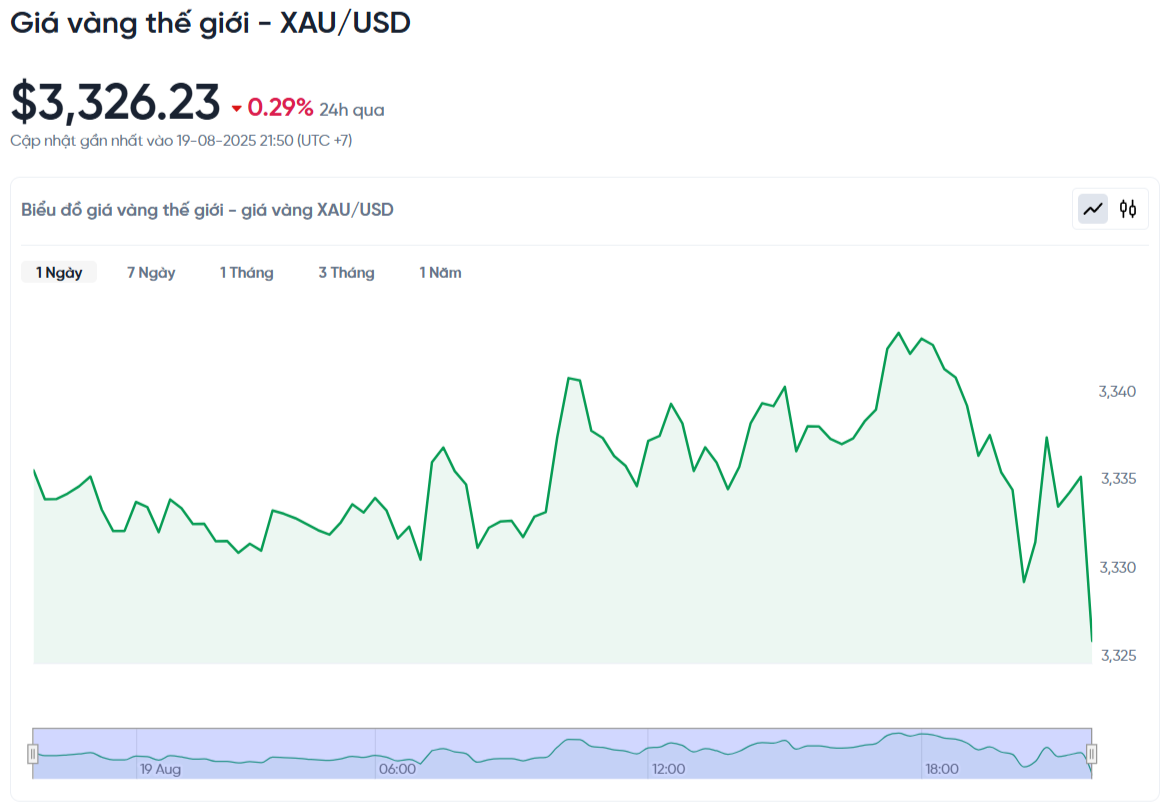The width and height of the screenshot is (1166, 807).
Task: Click the 3,330 y-axis label
Action: 1118,568
